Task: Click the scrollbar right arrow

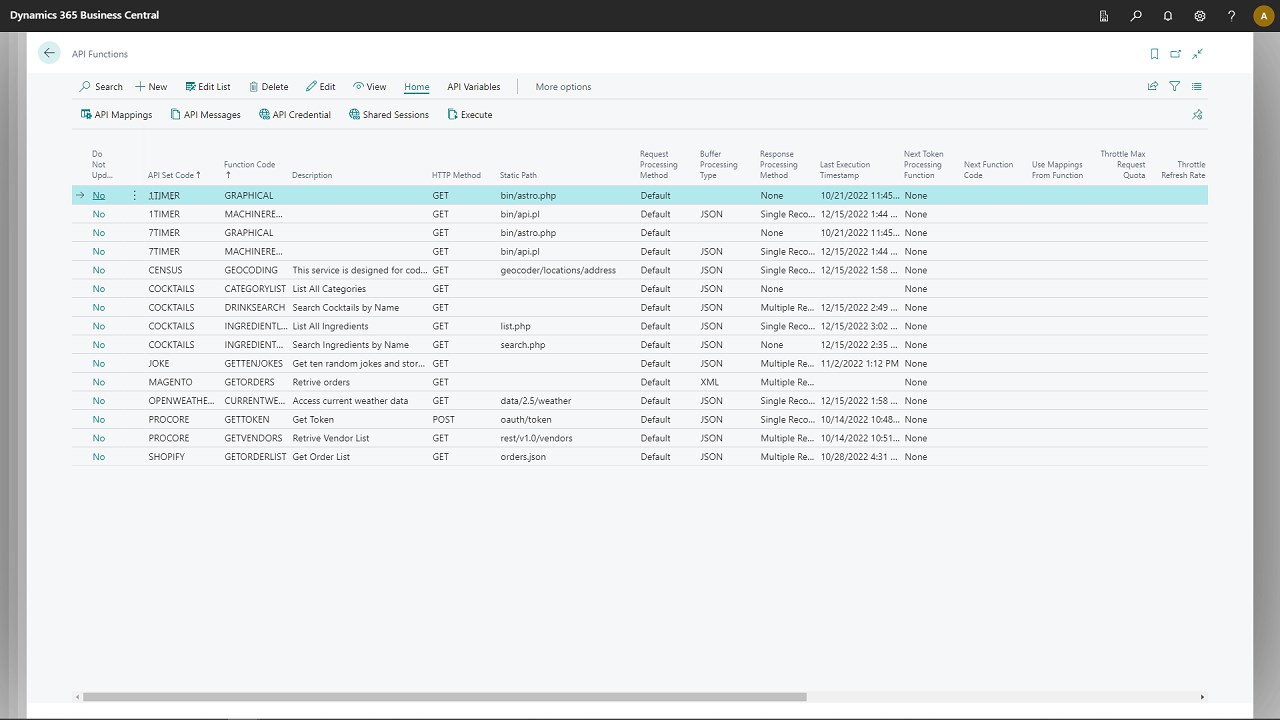Action: point(1202,697)
